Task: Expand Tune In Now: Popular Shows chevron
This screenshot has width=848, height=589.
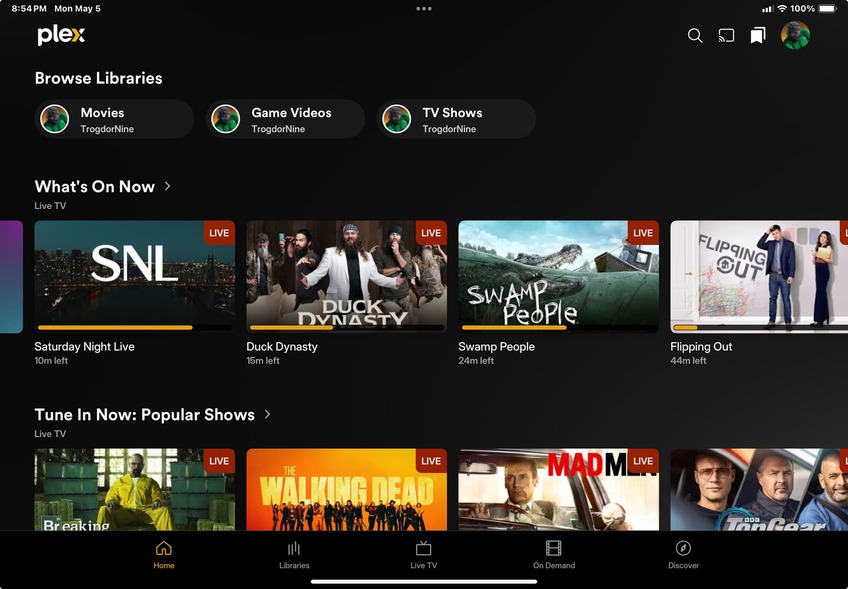Action: pyautogui.click(x=267, y=414)
